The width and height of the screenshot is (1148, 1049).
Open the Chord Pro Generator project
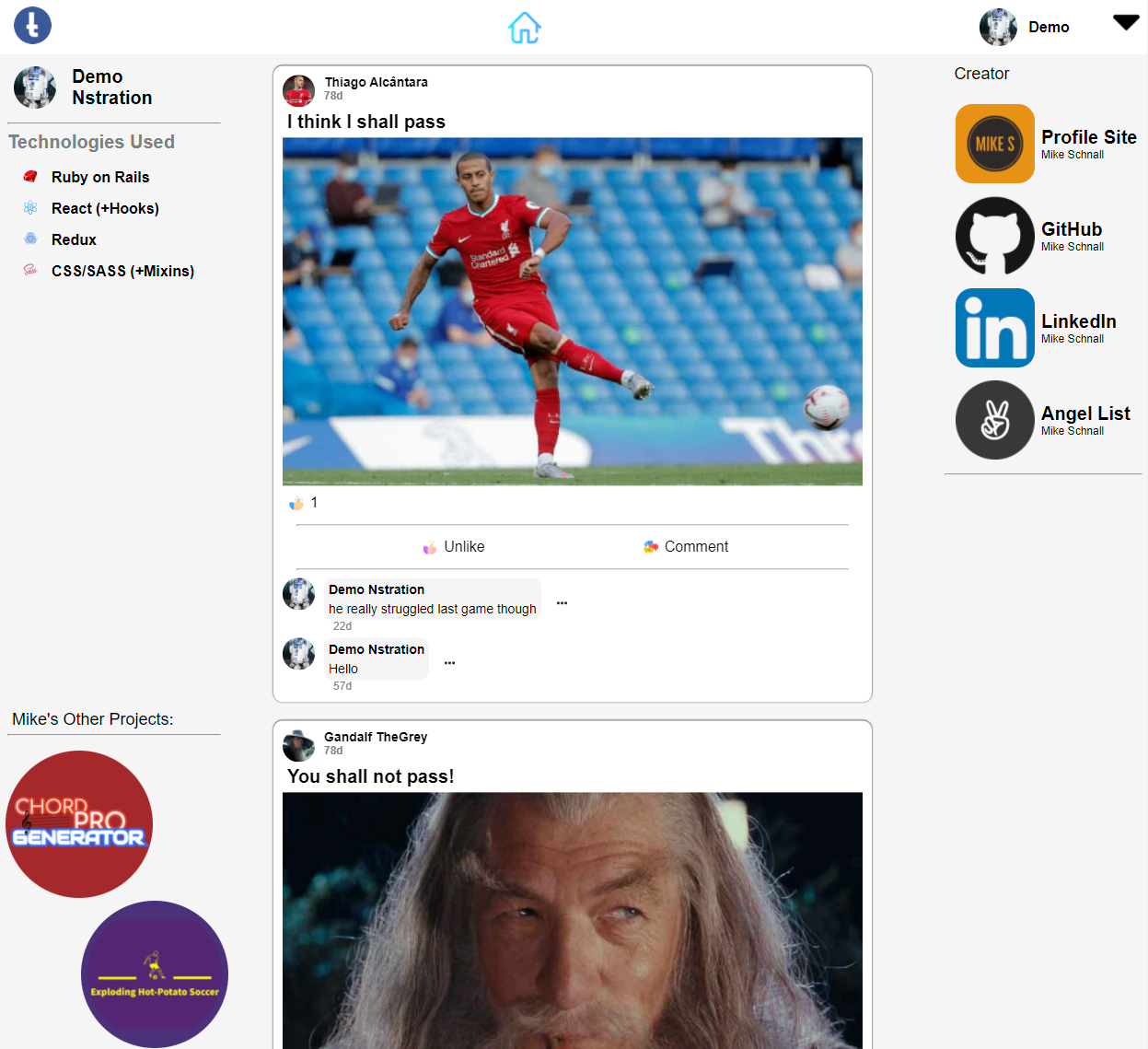79,824
